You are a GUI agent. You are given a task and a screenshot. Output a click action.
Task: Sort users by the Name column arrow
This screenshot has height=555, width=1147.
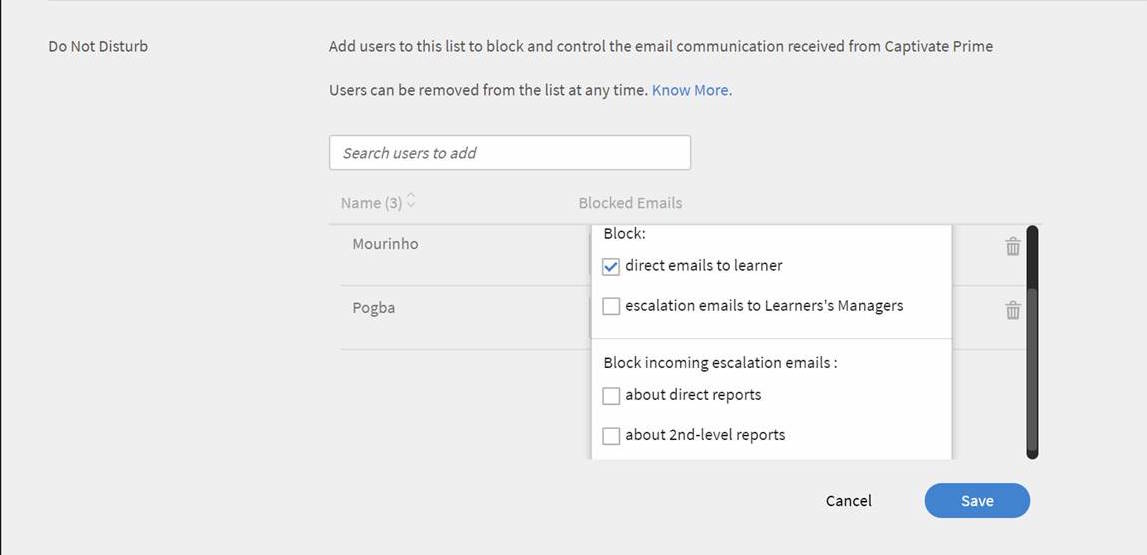click(411, 202)
